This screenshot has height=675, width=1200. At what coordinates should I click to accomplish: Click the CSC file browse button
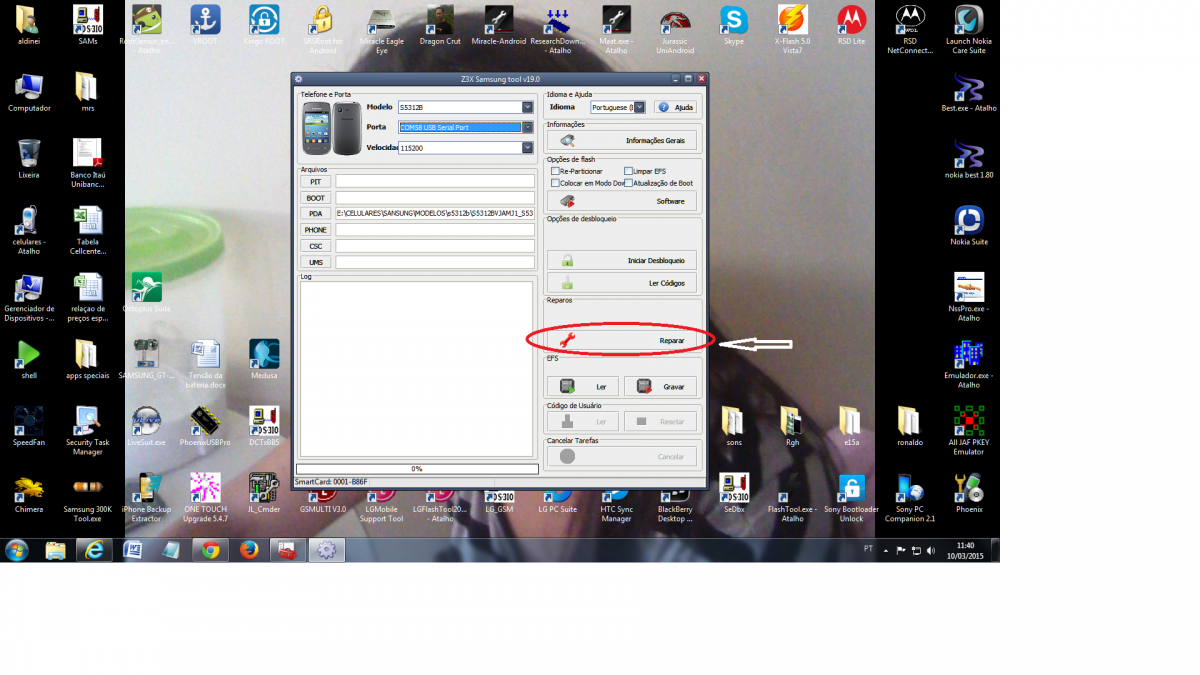316,246
